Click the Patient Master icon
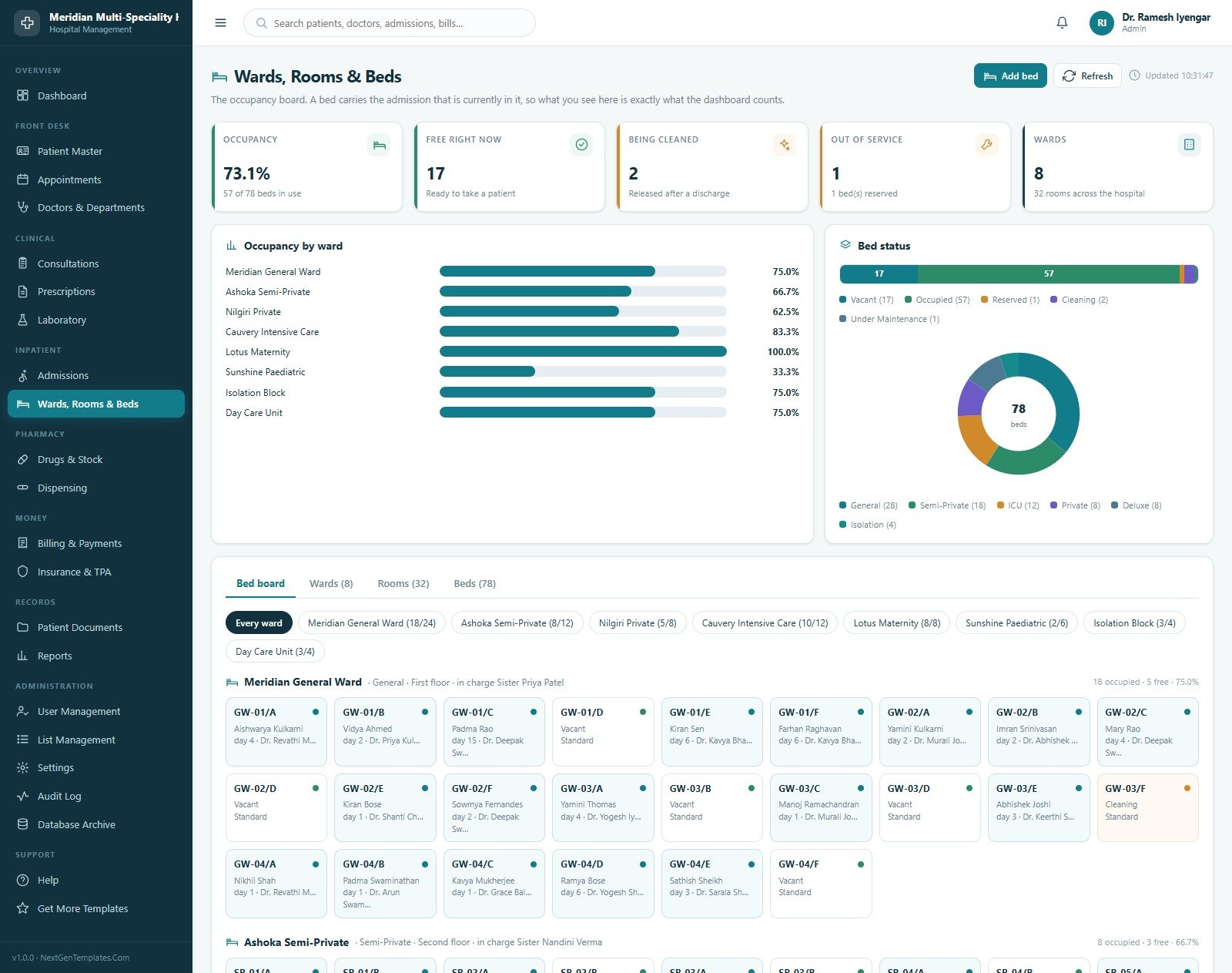1232x973 pixels. click(x=23, y=151)
